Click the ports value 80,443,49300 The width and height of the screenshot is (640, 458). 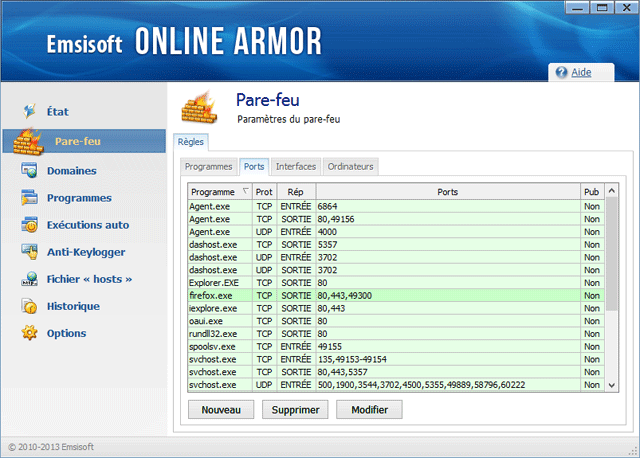pyautogui.click(x=344, y=296)
